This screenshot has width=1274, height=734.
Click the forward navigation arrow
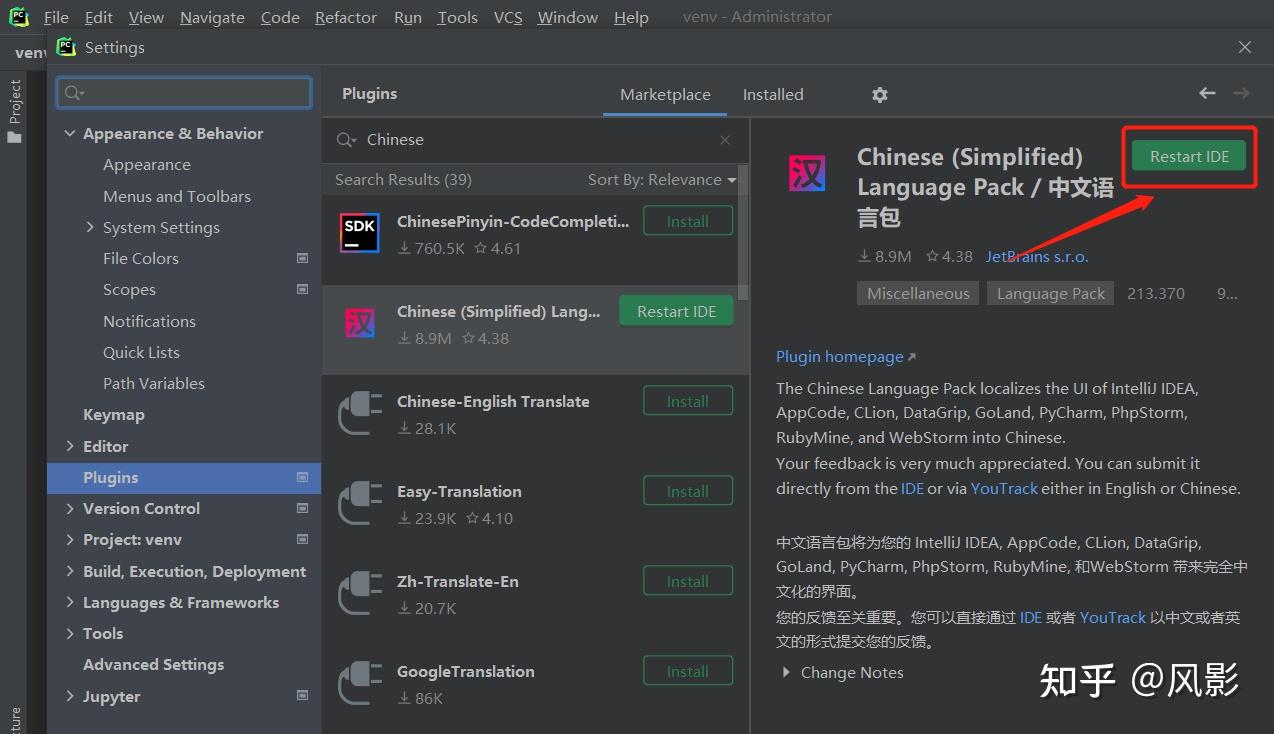(1241, 91)
